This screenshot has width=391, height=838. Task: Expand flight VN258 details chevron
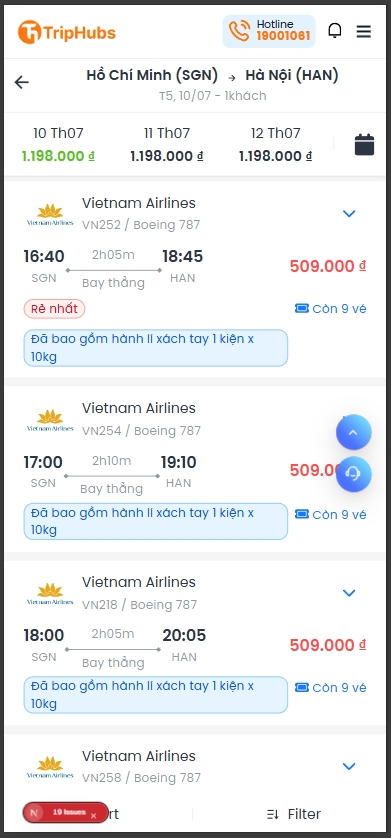(349, 766)
